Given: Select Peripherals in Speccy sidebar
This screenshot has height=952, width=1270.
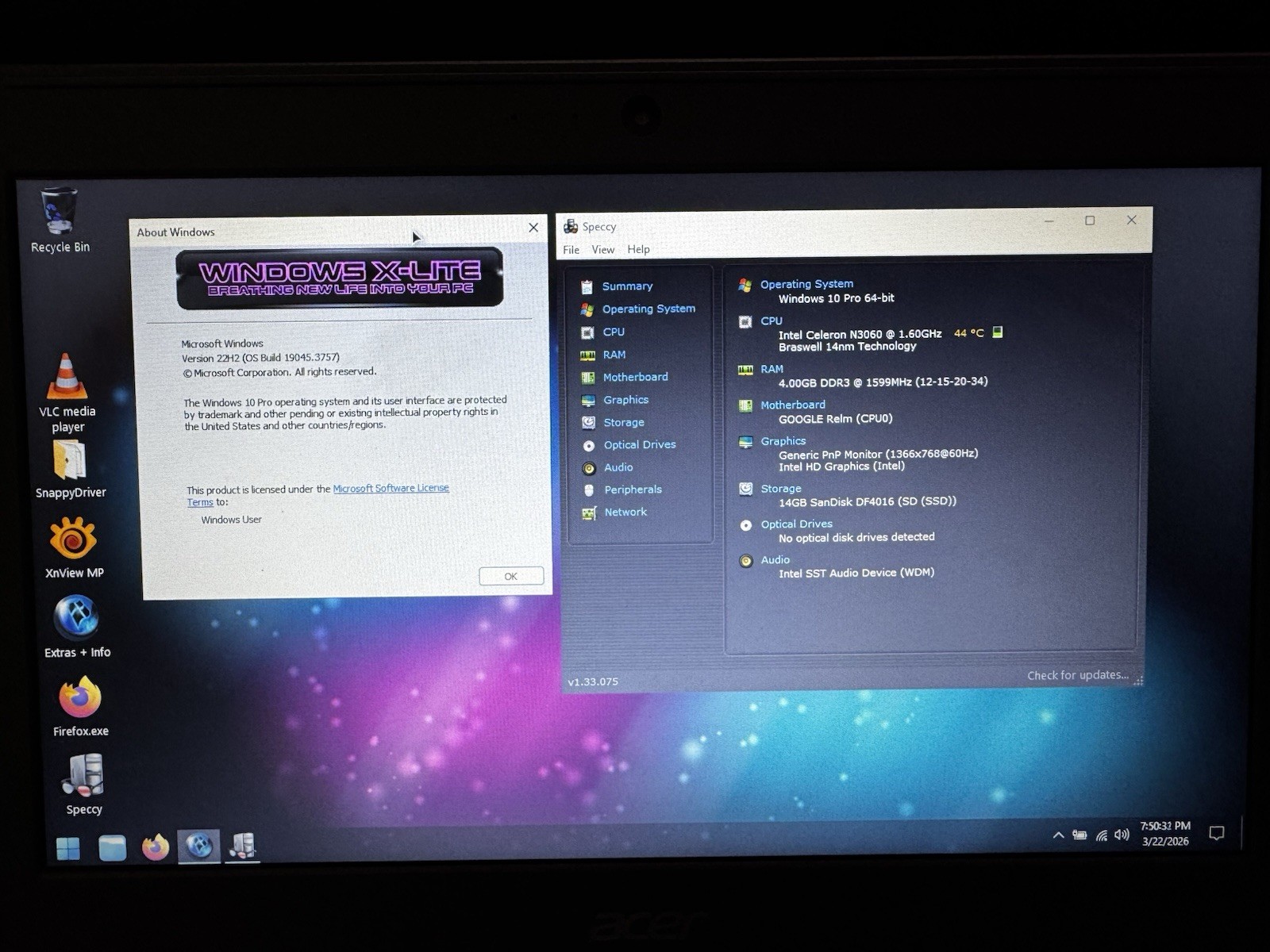Looking at the screenshot, I should [x=633, y=489].
